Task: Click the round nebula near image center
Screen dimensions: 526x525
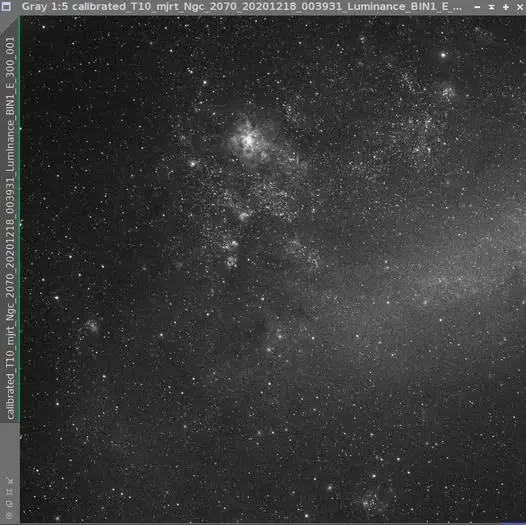Action: 231,261
